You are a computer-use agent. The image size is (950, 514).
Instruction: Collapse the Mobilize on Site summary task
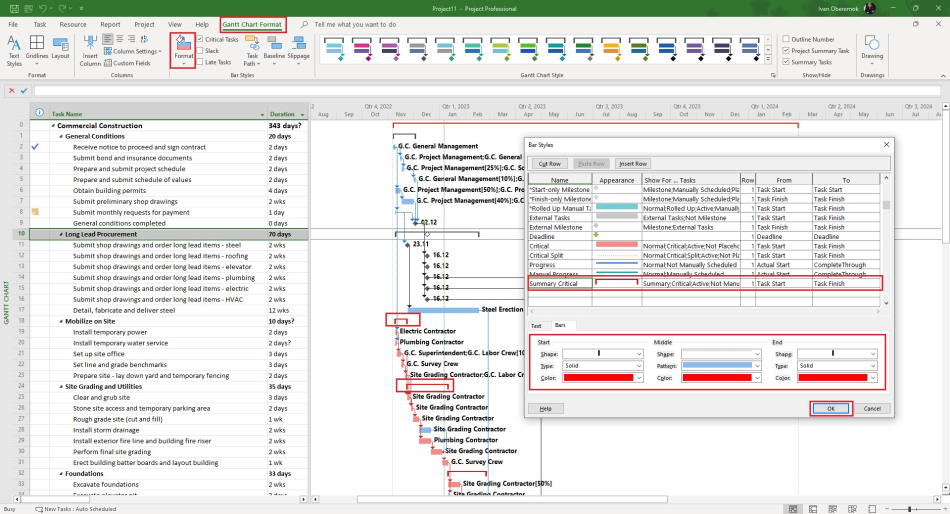61,321
